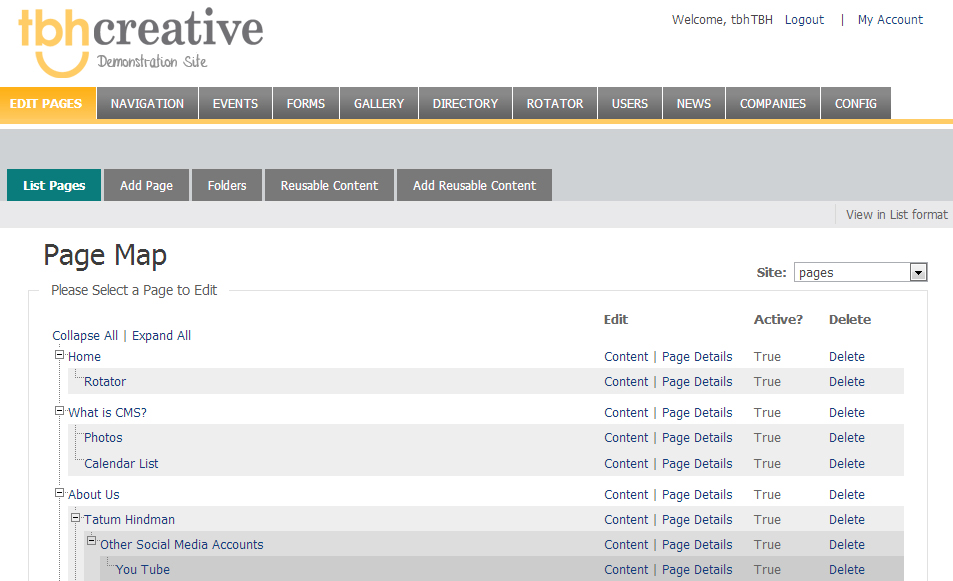The height and width of the screenshot is (581, 953).
Task: Open the Reusable Content sub-tab
Action: (x=329, y=186)
